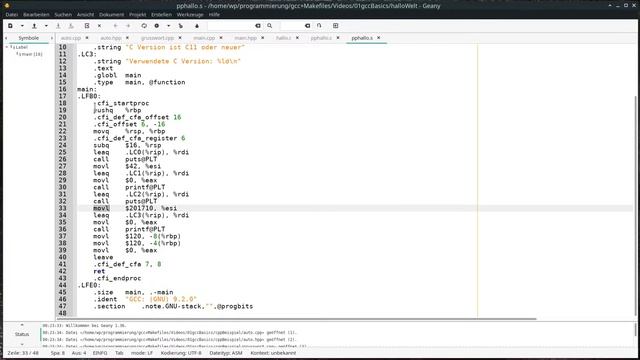Click the editor horizontal scrollbar
Viewport: 640px width, 360px height.
(296, 319)
